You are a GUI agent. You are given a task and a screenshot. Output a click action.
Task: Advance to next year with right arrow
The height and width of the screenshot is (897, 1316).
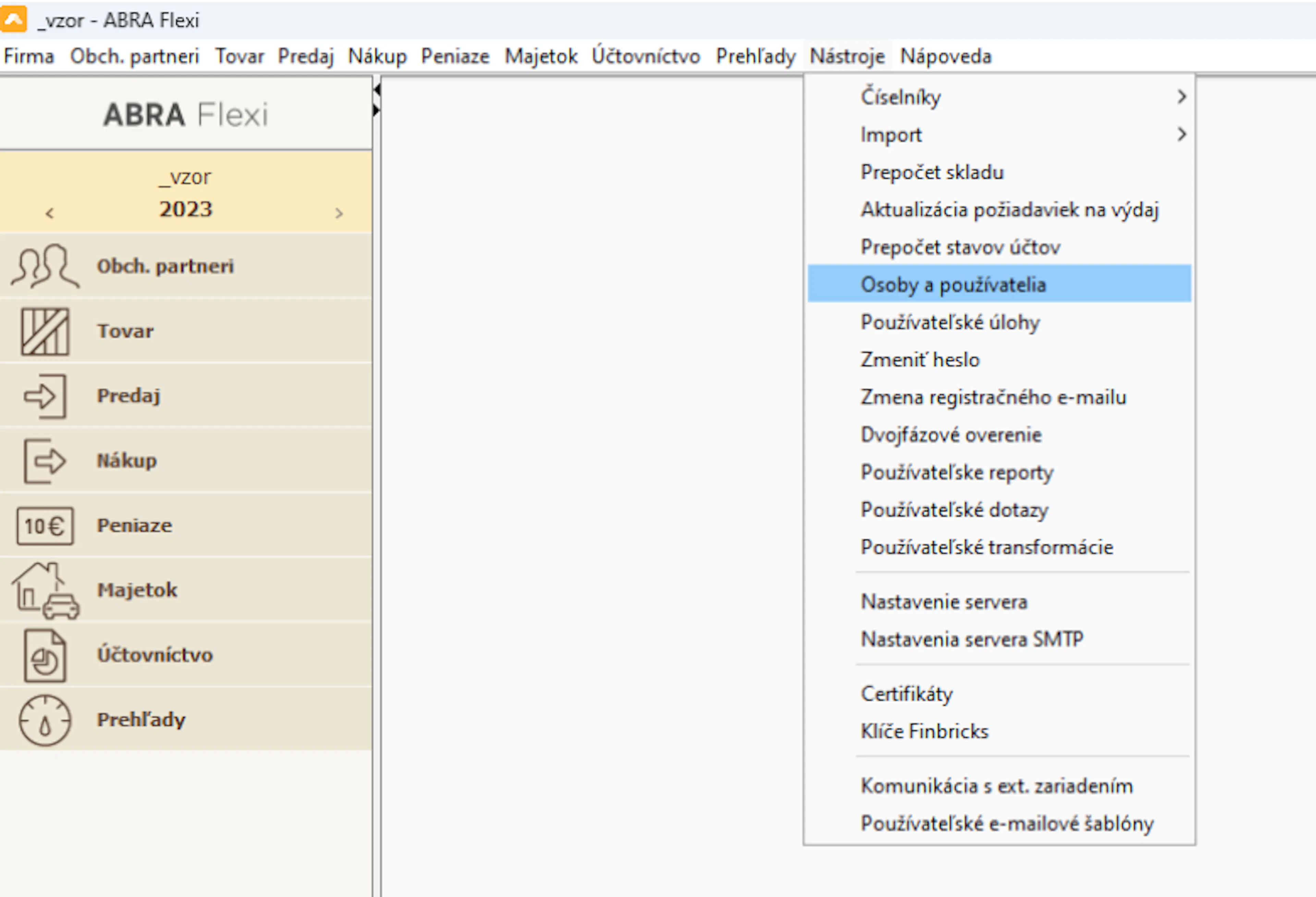pyautogui.click(x=339, y=213)
